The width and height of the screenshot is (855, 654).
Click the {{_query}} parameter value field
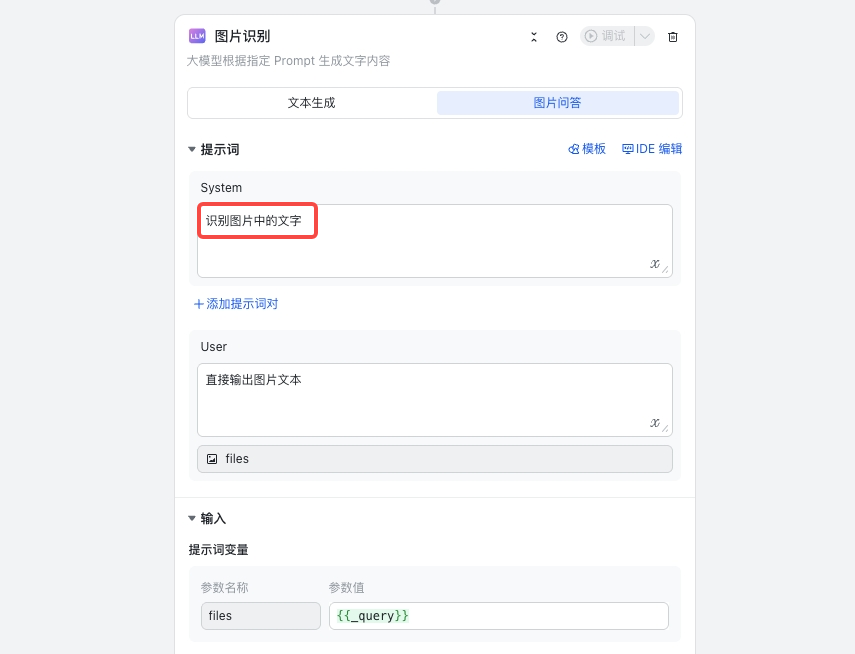click(x=498, y=616)
